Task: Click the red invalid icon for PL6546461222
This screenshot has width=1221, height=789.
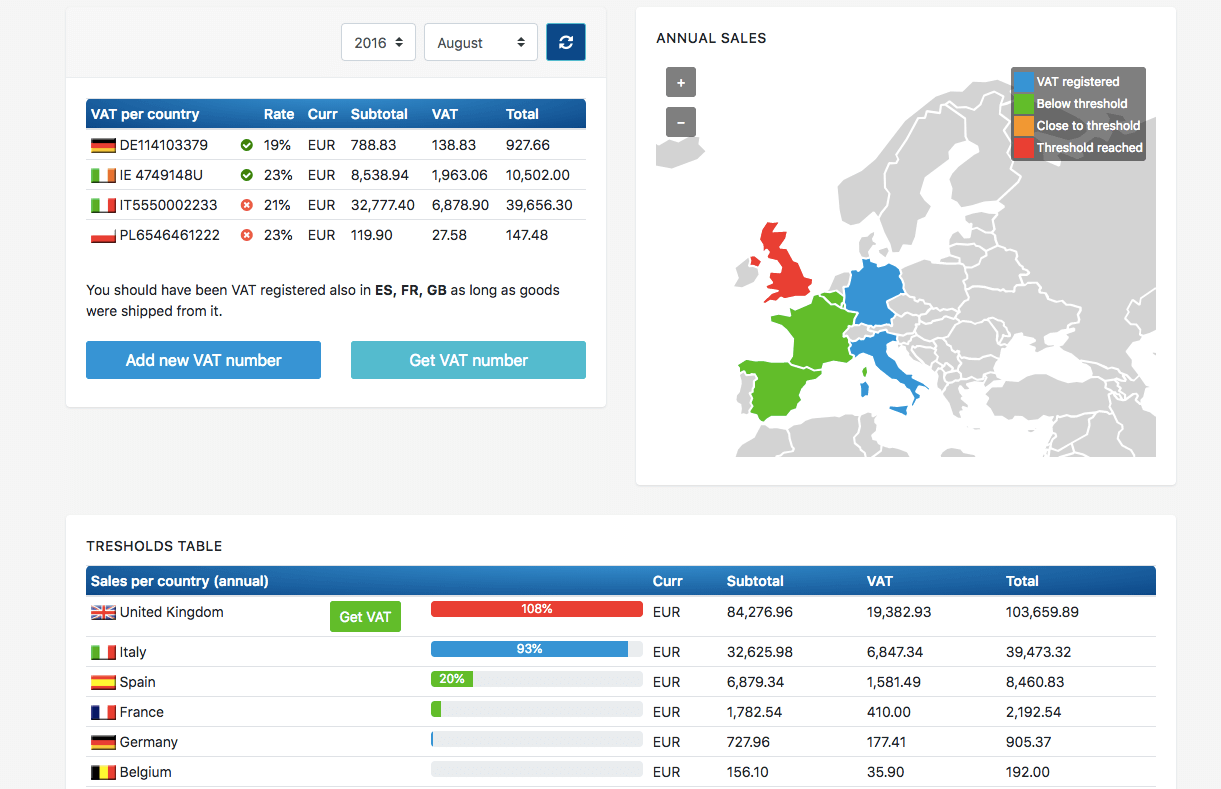Action: [x=246, y=235]
